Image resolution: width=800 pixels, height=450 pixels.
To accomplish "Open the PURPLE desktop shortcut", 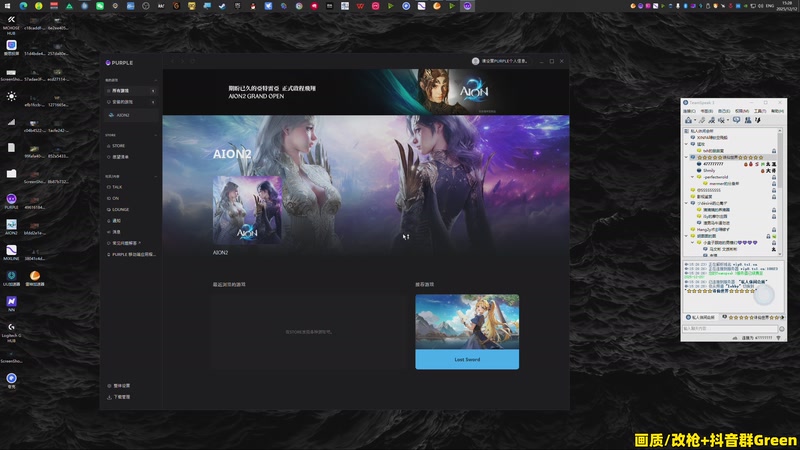I will (11, 201).
